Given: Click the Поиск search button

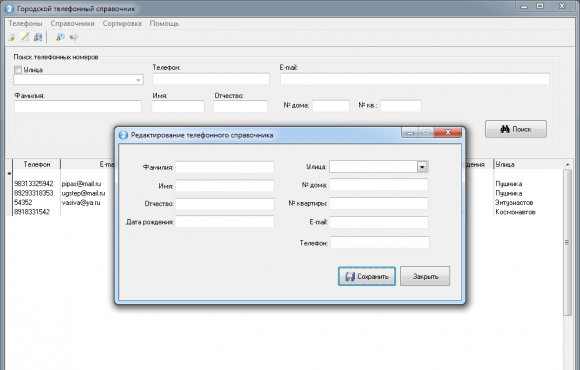Looking at the screenshot, I should [516, 129].
